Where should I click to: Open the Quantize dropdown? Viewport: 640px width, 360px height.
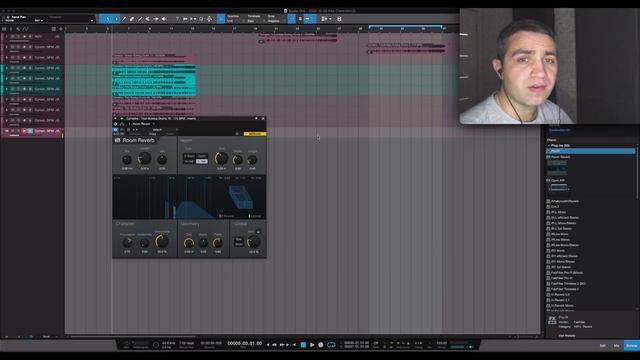(234, 18)
